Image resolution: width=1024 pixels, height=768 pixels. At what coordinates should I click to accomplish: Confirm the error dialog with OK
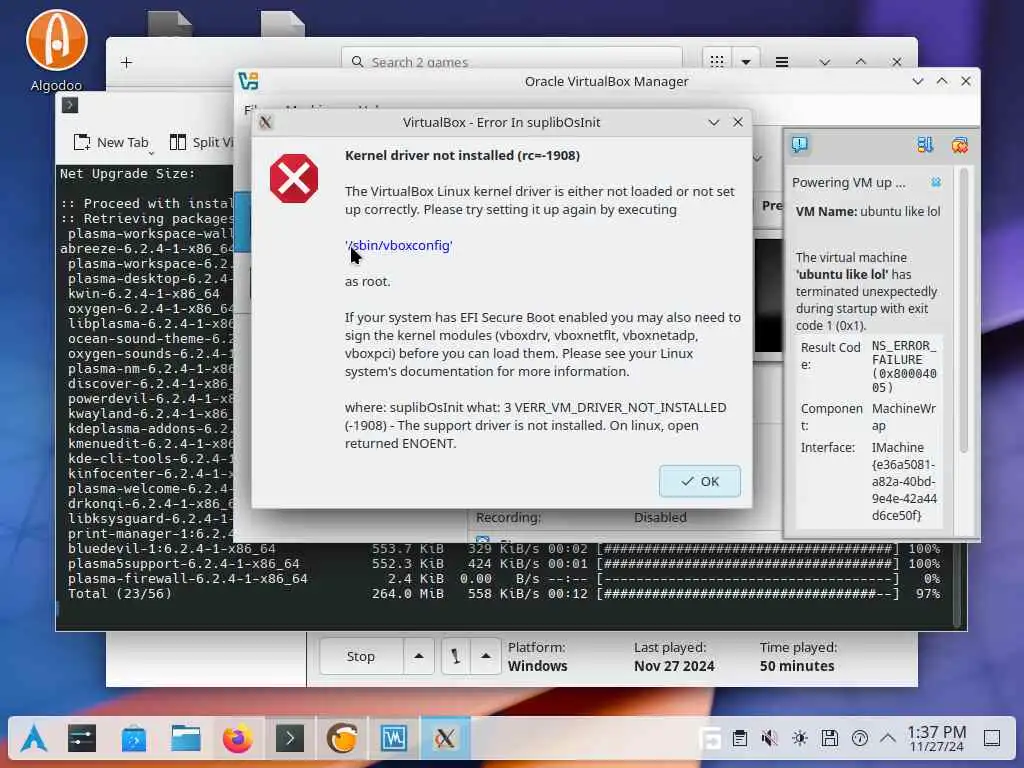tap(699, 481)
